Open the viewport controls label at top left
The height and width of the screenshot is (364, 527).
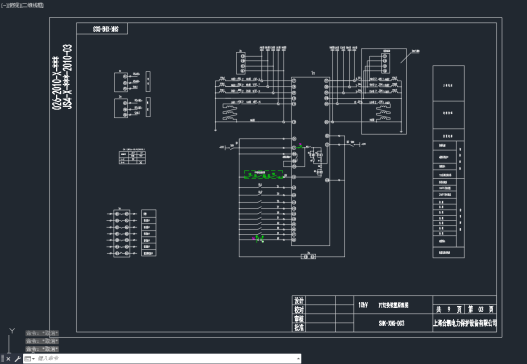(x=22, y=5)
